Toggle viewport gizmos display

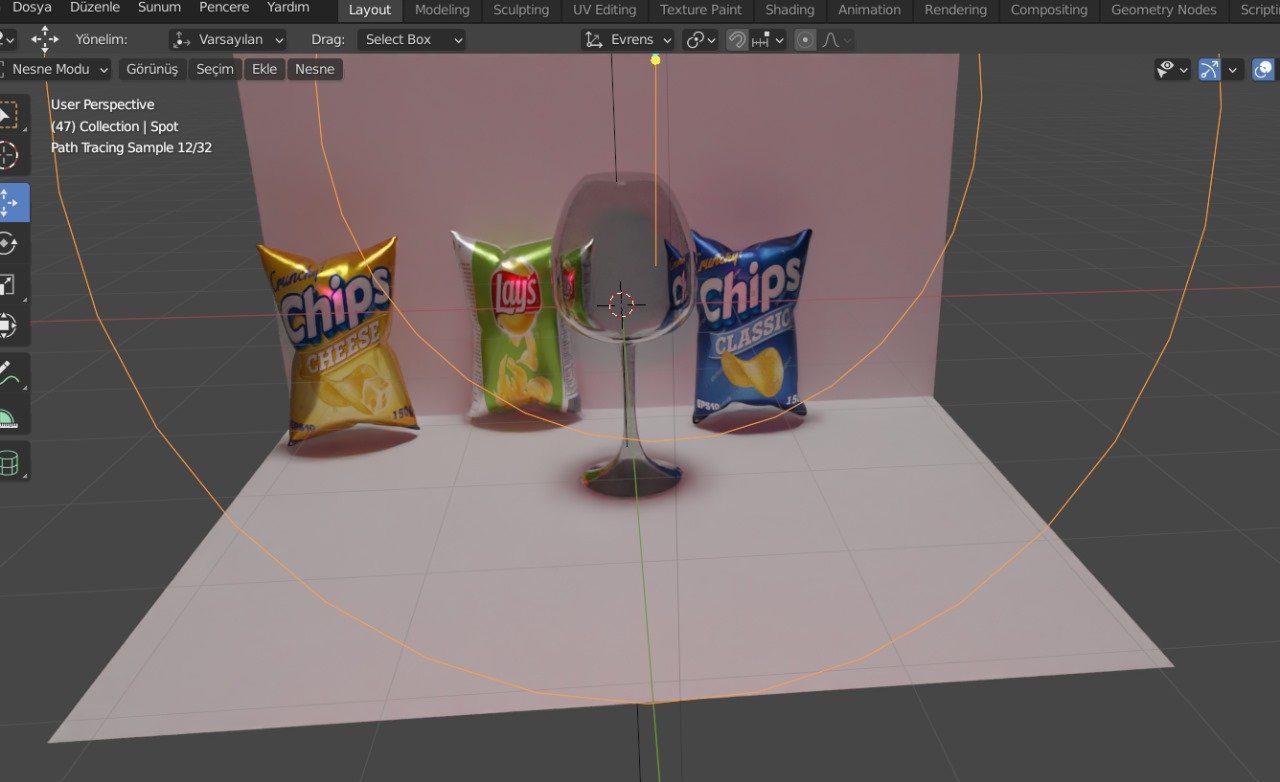(1210, 69)
